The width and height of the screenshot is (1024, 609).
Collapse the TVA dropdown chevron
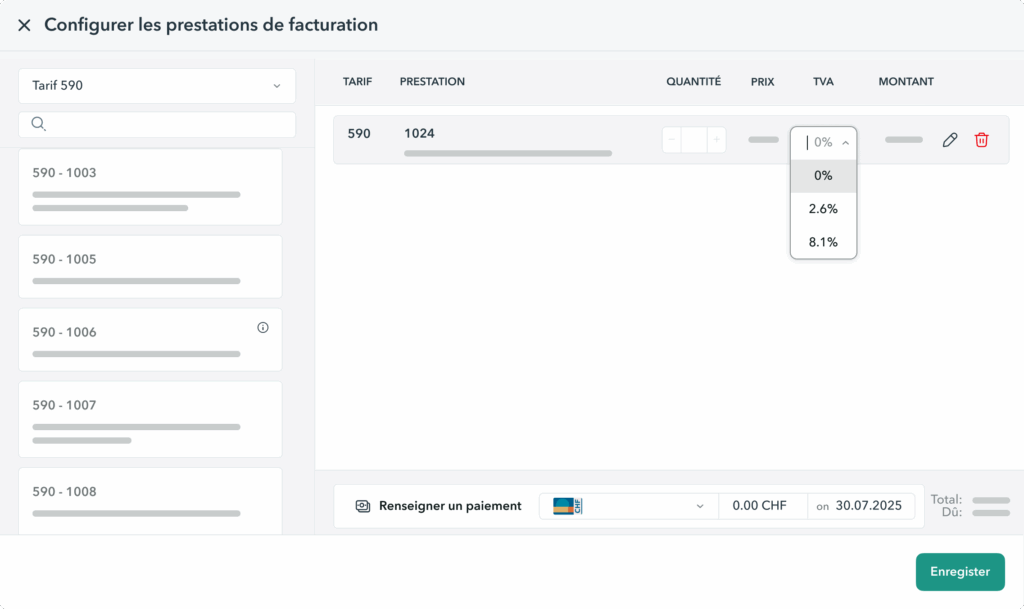[845, 143]
